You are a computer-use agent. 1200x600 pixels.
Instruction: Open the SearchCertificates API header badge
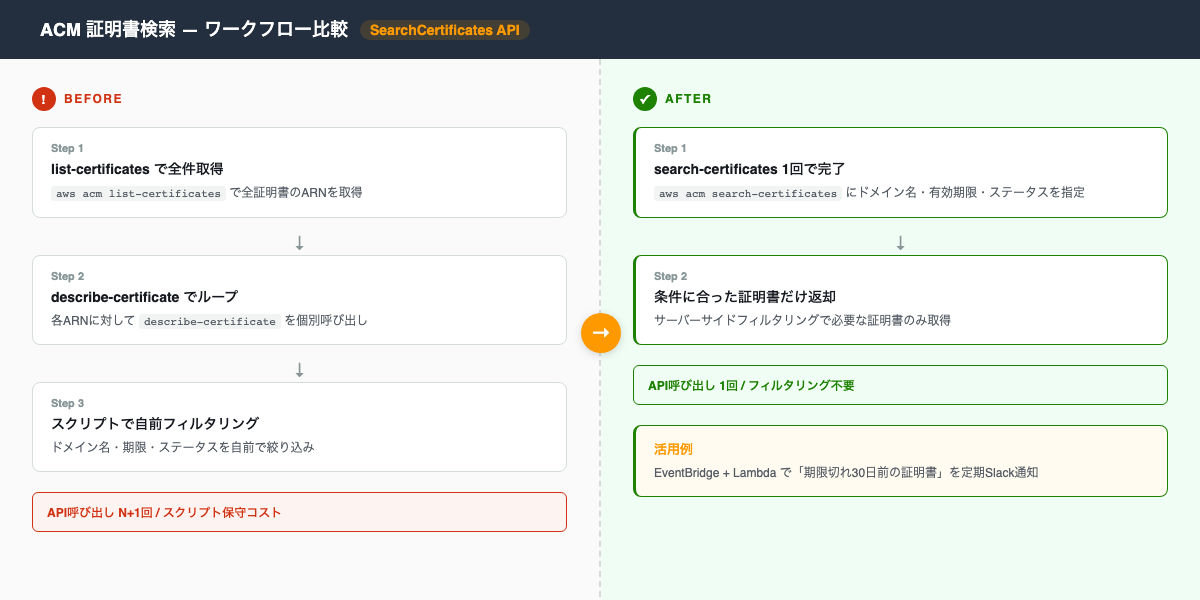coord(445,30)
